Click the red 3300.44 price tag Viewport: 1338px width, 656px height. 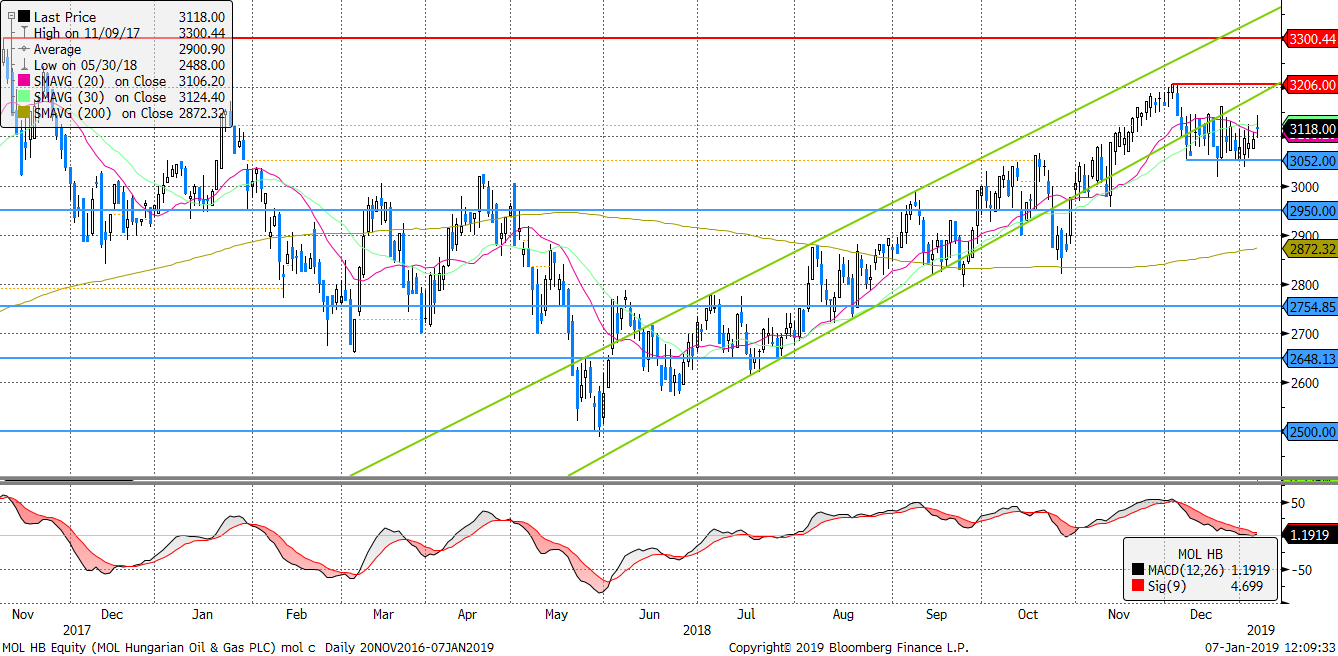pyautogui.click(x=1311, y=39)
